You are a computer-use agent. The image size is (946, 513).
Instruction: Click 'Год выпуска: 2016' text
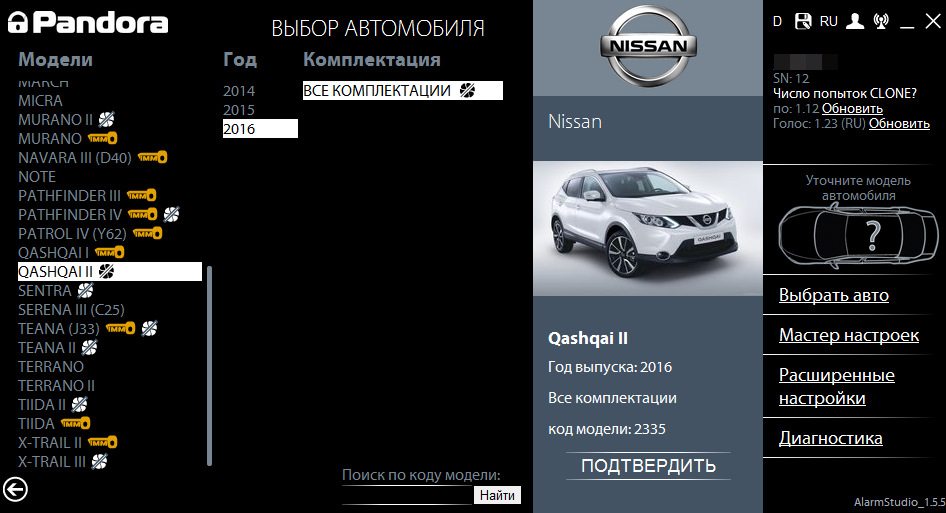point(609,367)
